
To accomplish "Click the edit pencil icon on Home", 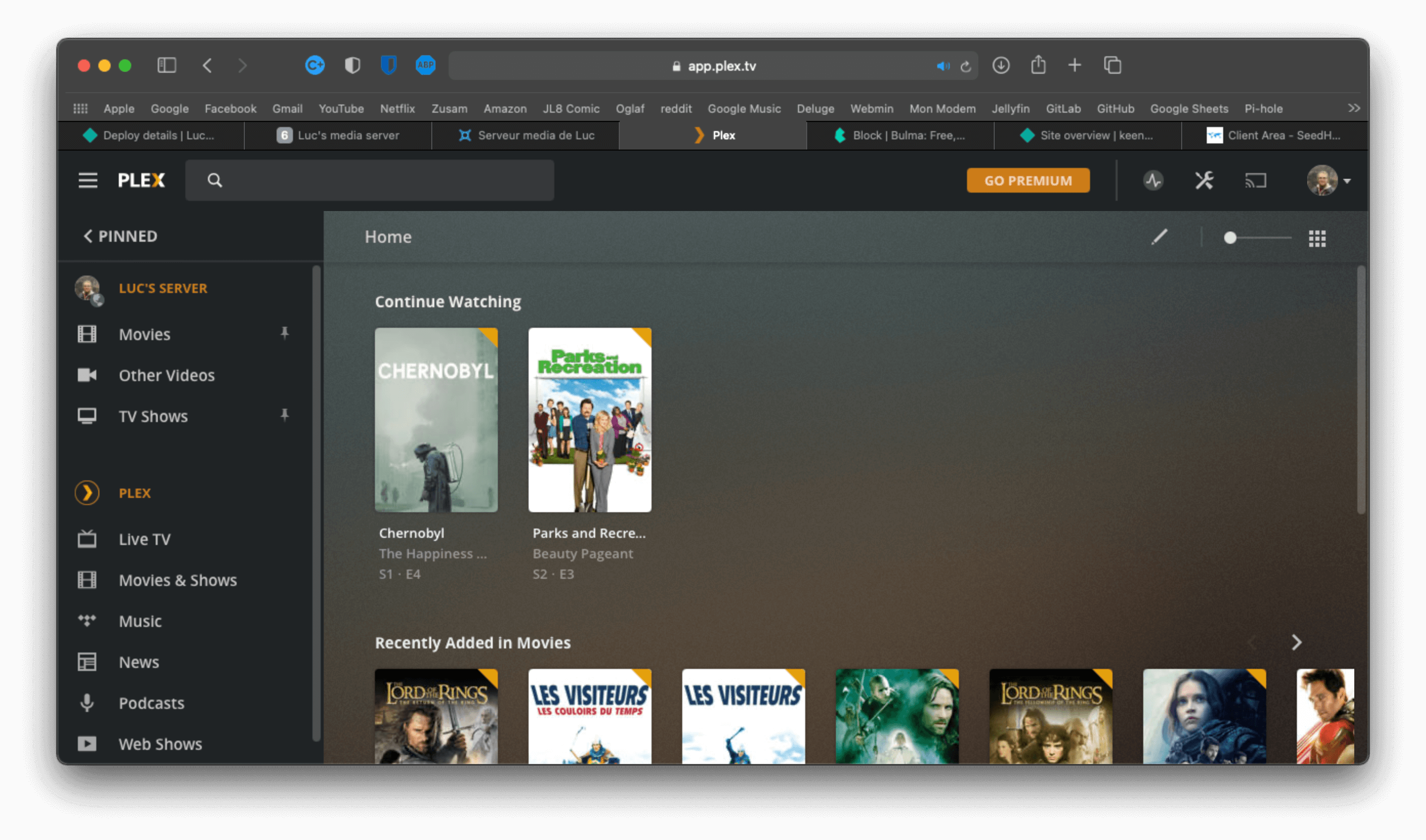I will click(1159, 237).
